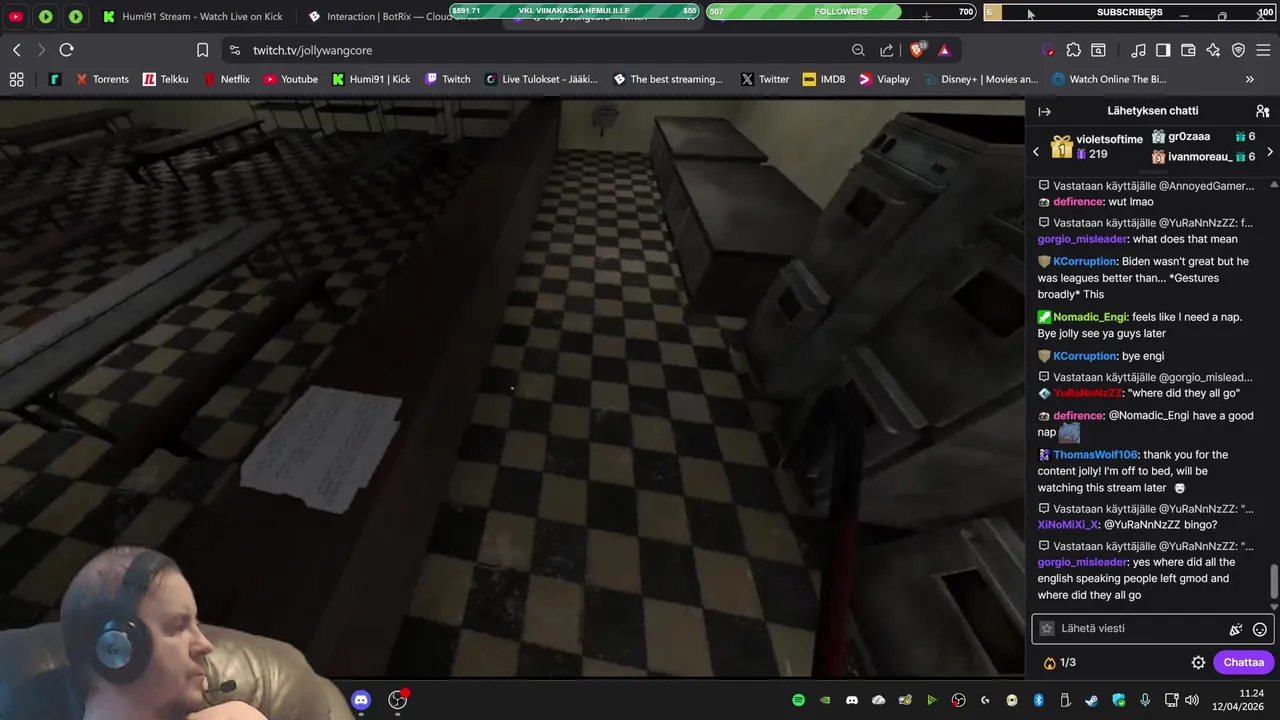1280x720 pixels.
Task: Click reply header to @gorgio_mislead
Action: [x=1145, y=378]
